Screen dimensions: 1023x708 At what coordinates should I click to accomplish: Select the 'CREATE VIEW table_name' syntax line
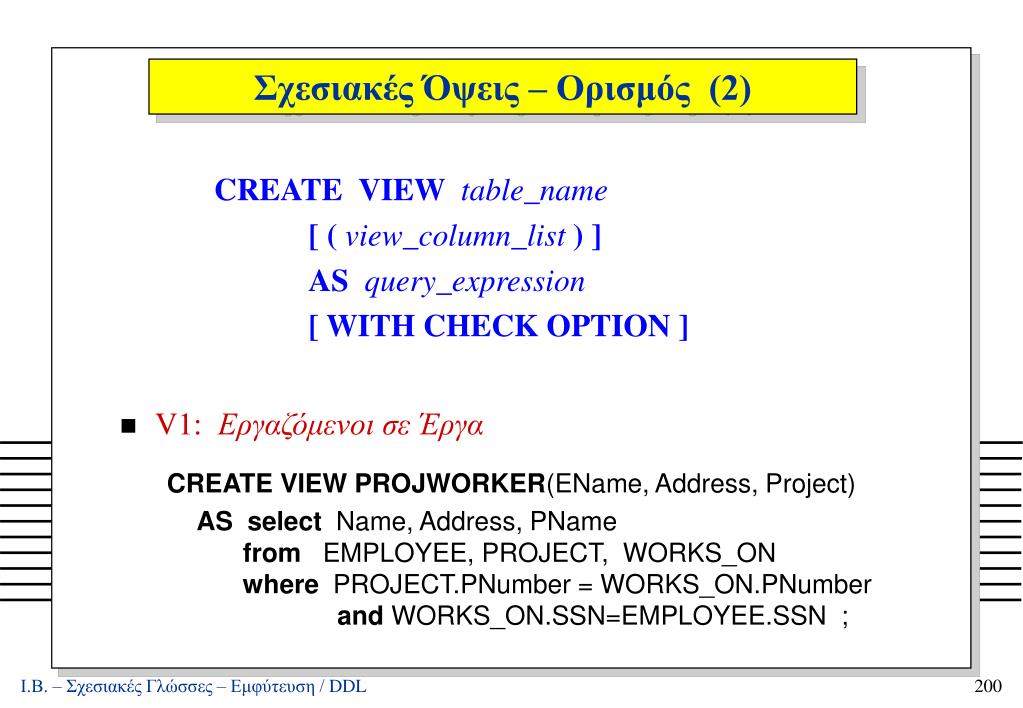(411, 191)
